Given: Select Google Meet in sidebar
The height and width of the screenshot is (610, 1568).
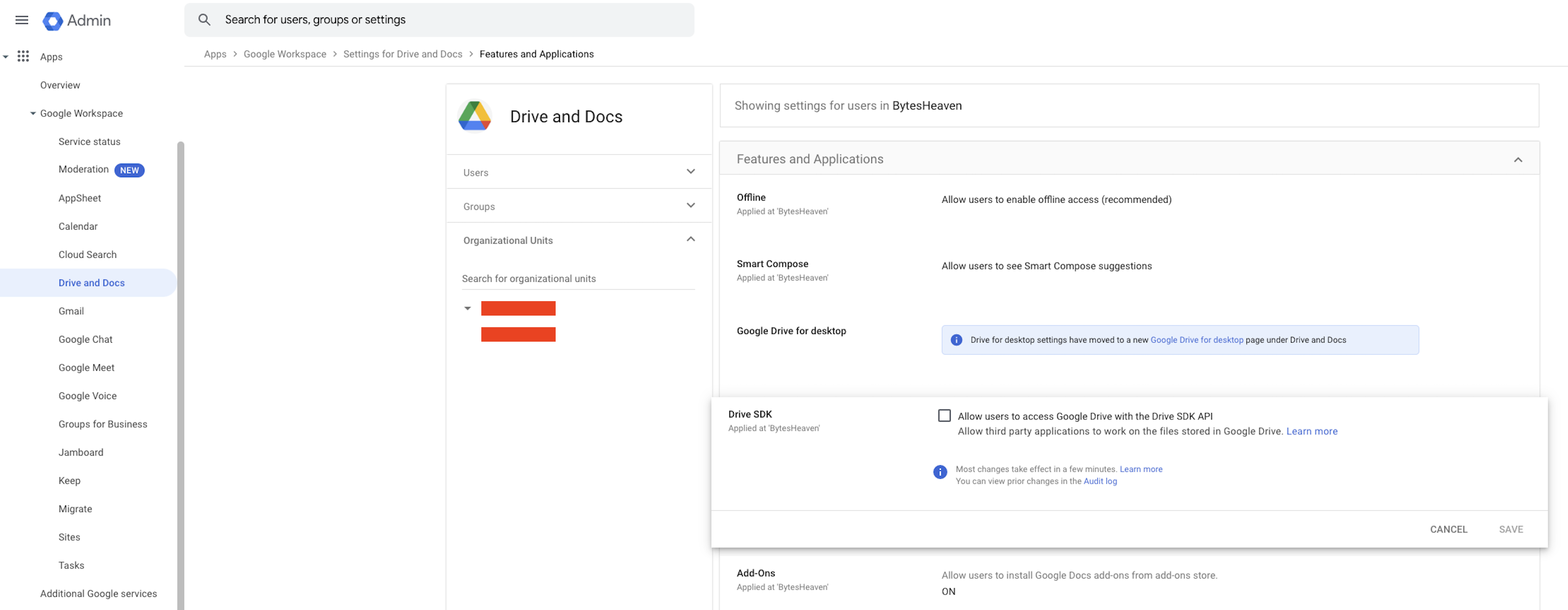Looking at the screenshot, I should [86, 368].
